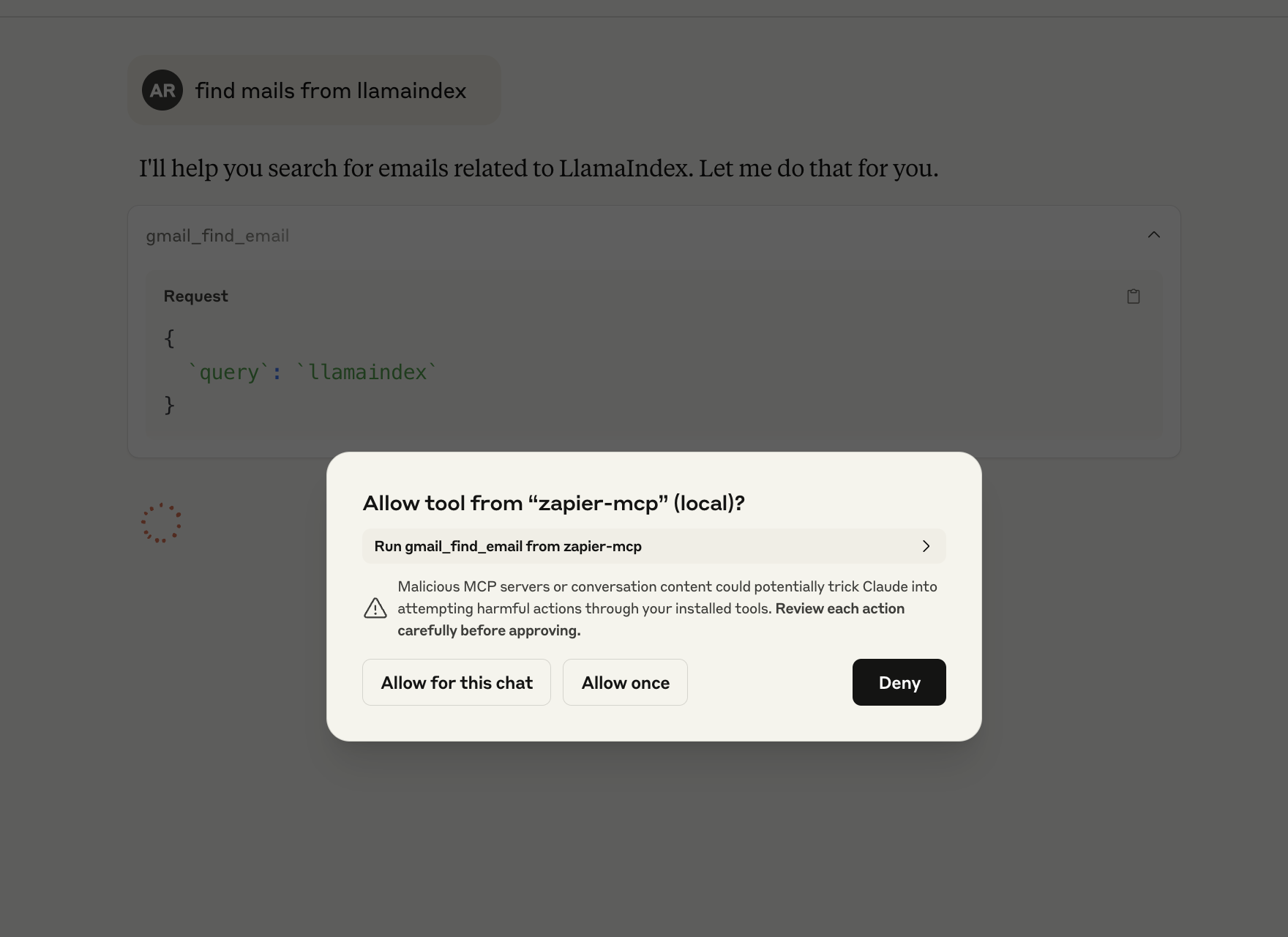This screenshot has height=937, width=1288.
Task: Click the "Request" heading label
Action: coord(195,296)
